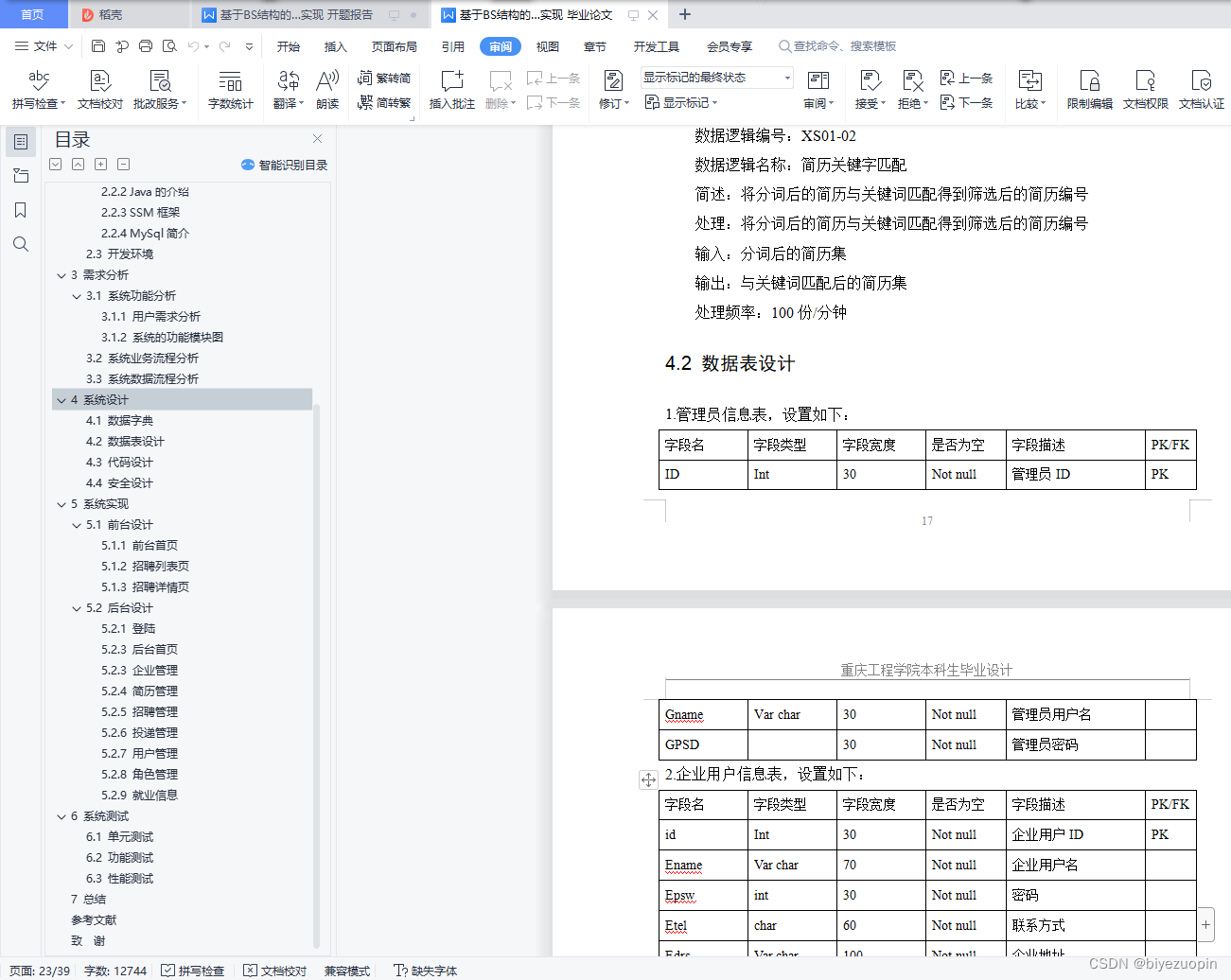The image size is (1231, 980).
Task: Open 显示标记的最终状态 dropdown
Action: point(716,78)
